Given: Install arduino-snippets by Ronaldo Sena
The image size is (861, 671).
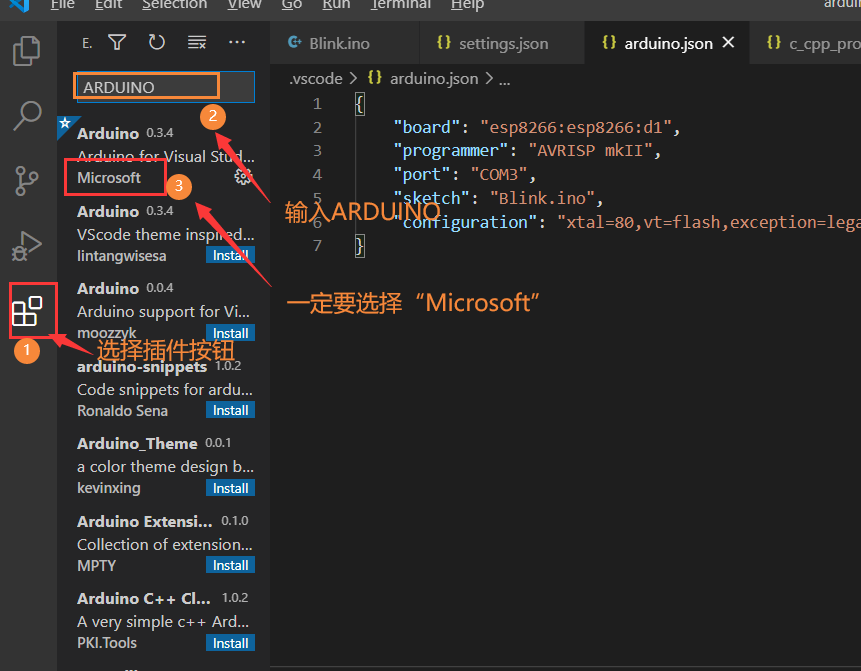Looking at the screenshot, I should pos(230,410).
